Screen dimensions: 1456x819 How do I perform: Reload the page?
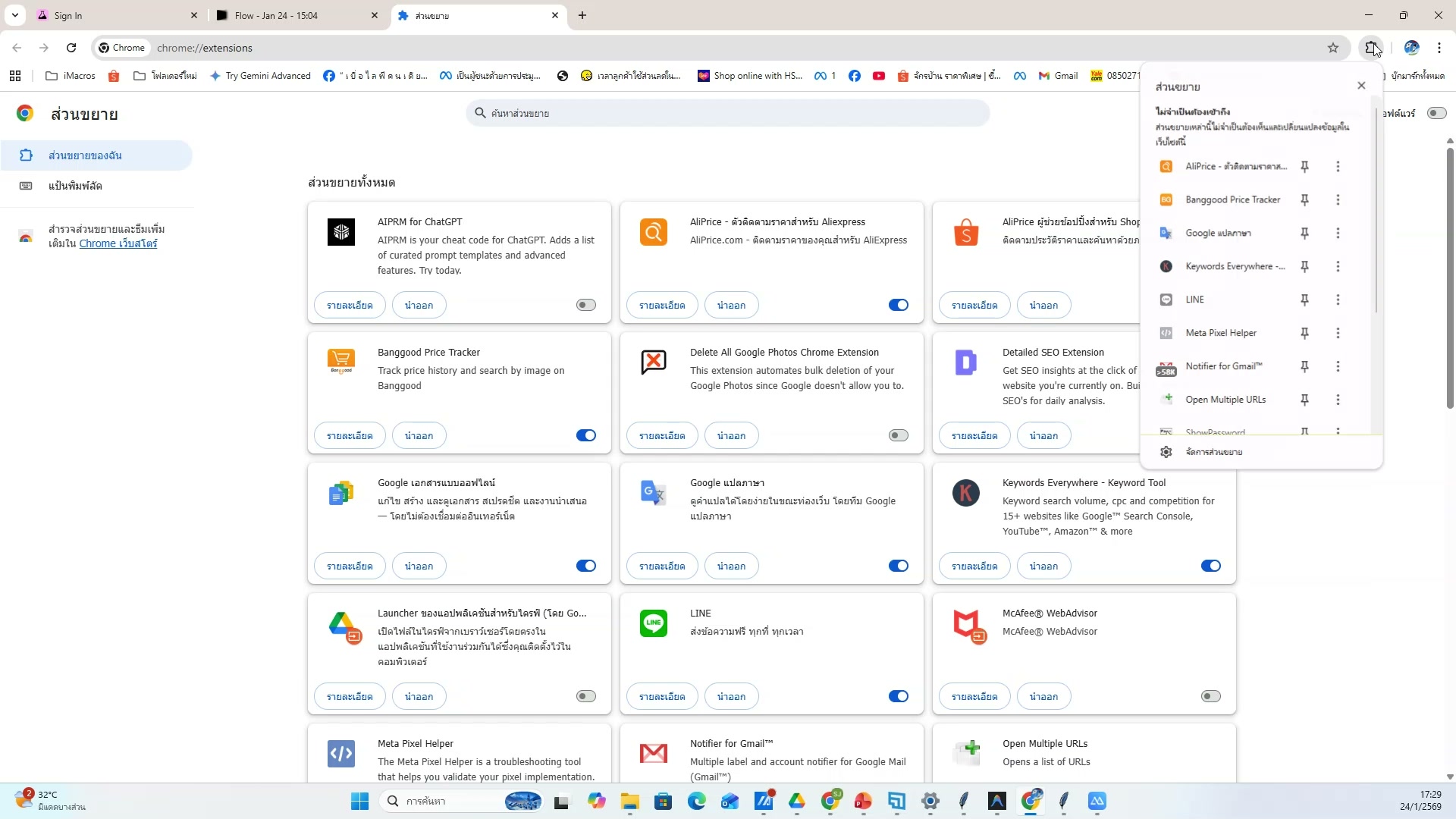(71, 48)
